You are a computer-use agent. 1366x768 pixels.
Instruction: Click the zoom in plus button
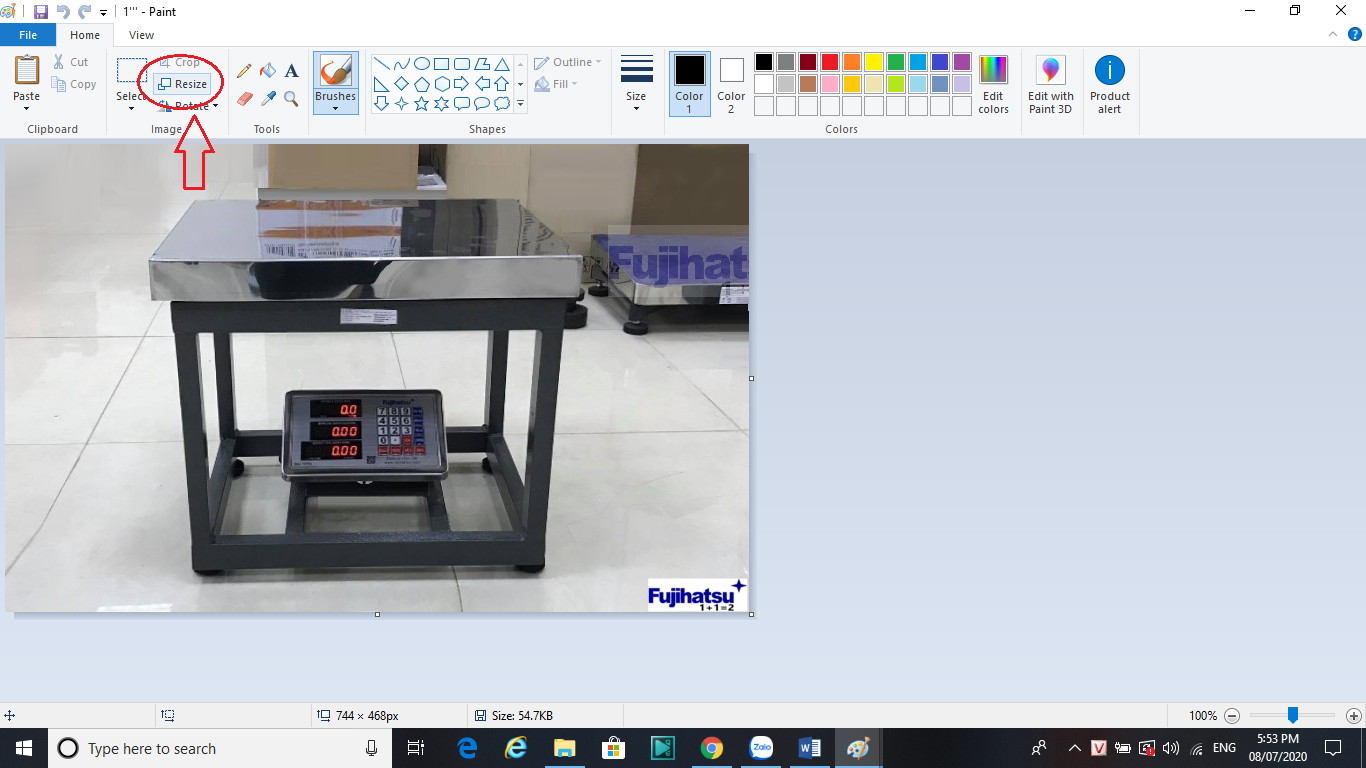pos(1353,716)
